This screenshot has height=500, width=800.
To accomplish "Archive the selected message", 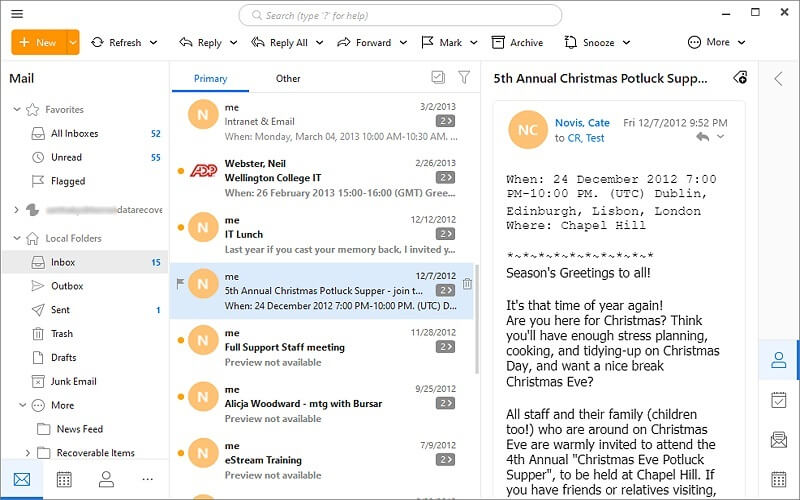I will [x=517, y=42].
